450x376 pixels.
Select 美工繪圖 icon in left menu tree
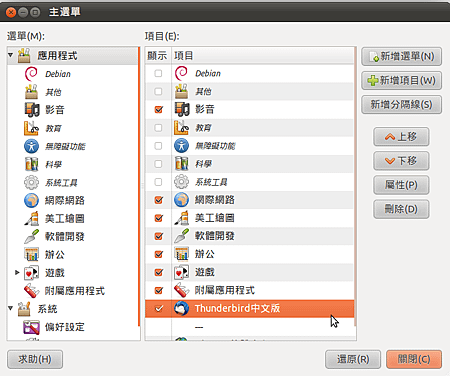click(x=31, y=218)
